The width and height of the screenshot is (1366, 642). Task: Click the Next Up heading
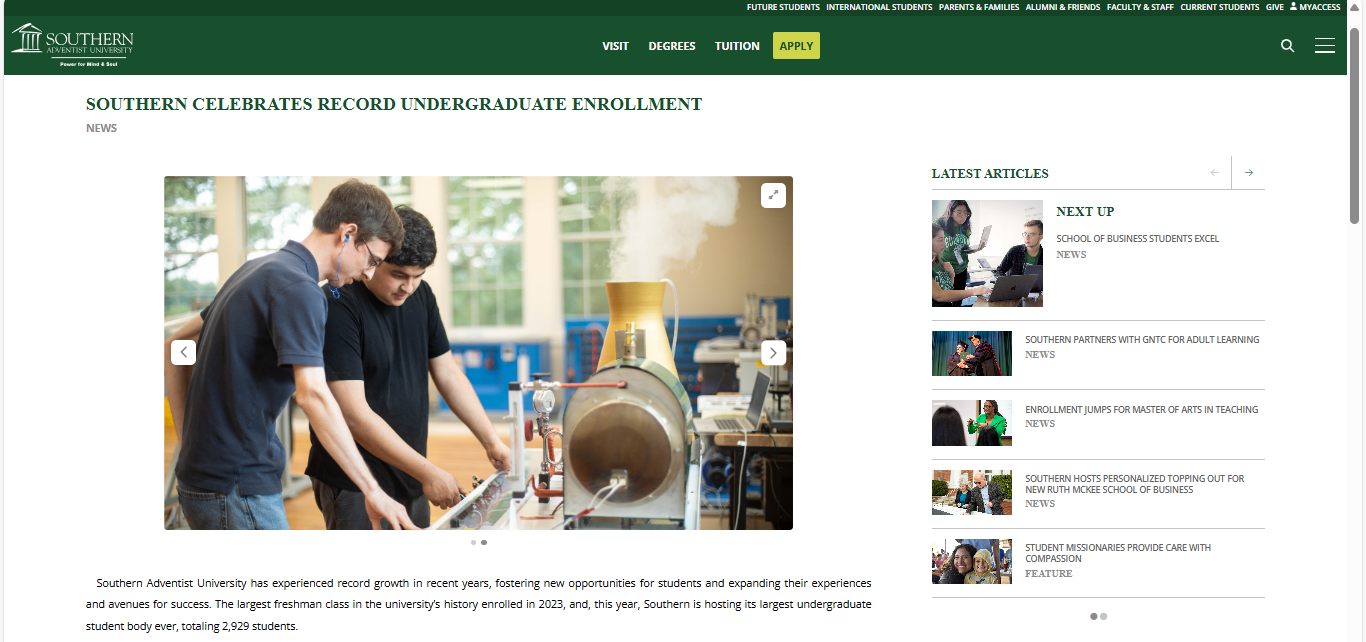coord(1085,212)
